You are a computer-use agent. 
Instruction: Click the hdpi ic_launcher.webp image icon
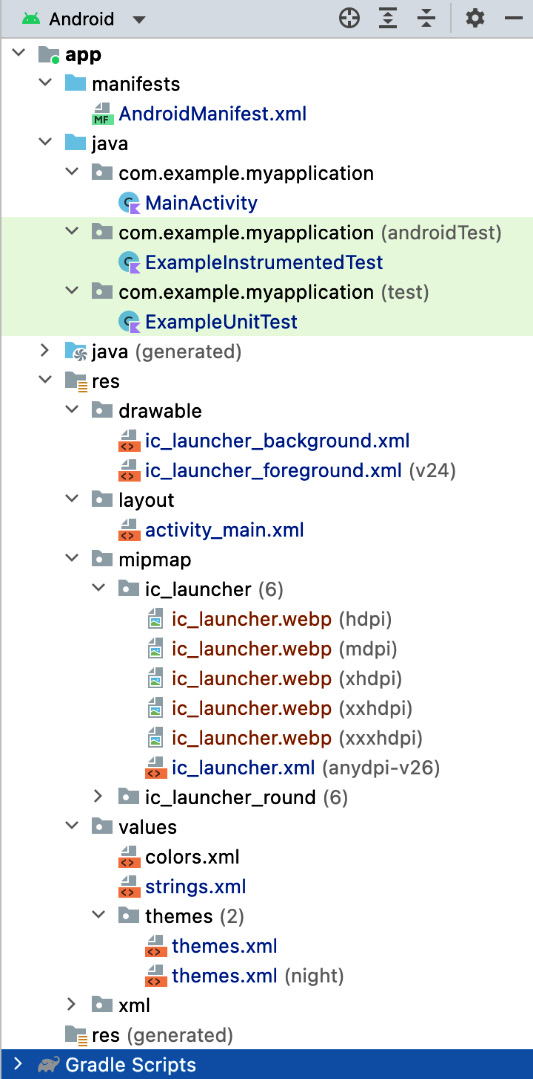(156, 619)
